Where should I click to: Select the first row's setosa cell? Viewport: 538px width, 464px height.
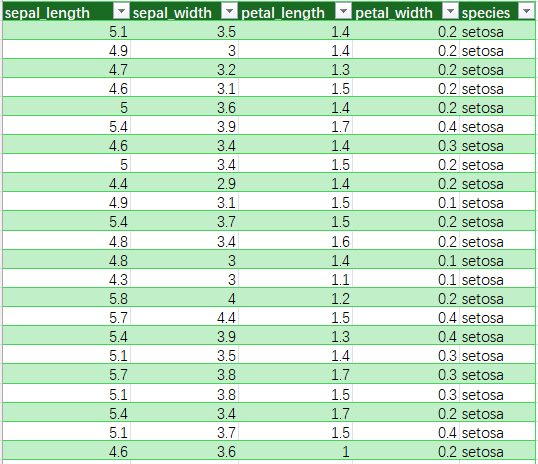pos(497,31)
